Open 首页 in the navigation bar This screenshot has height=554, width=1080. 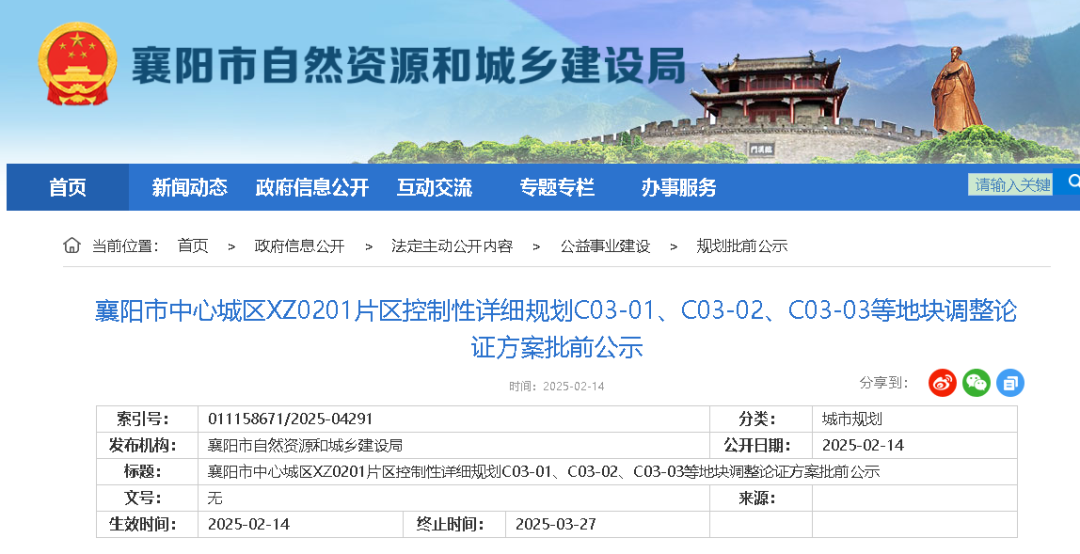[x=68, y=187]
